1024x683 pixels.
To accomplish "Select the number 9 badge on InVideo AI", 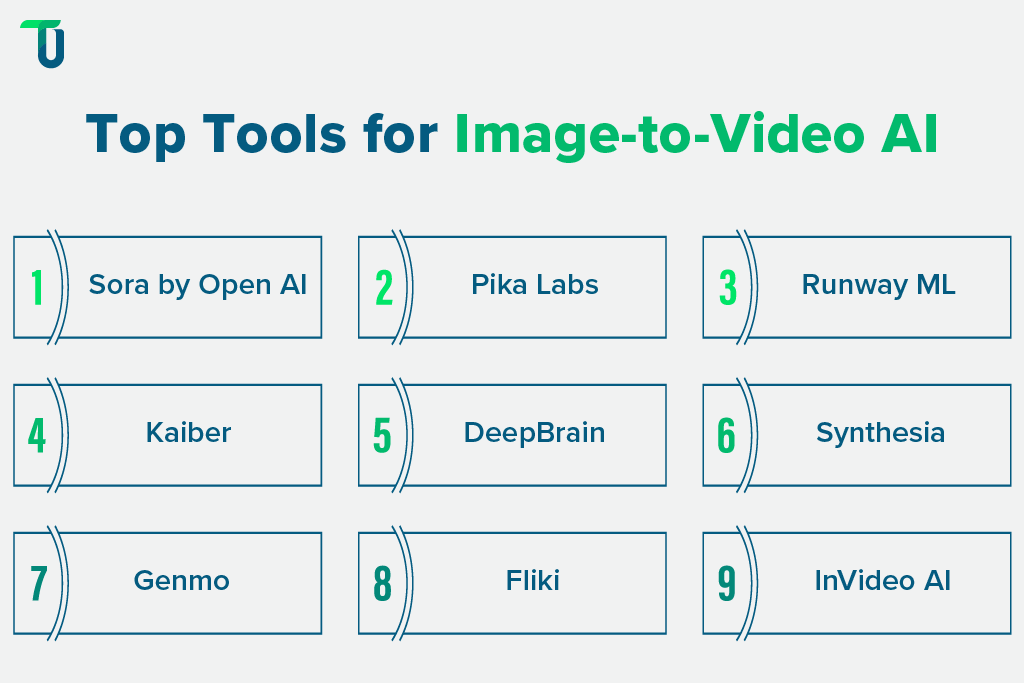I will coord(727,582).
